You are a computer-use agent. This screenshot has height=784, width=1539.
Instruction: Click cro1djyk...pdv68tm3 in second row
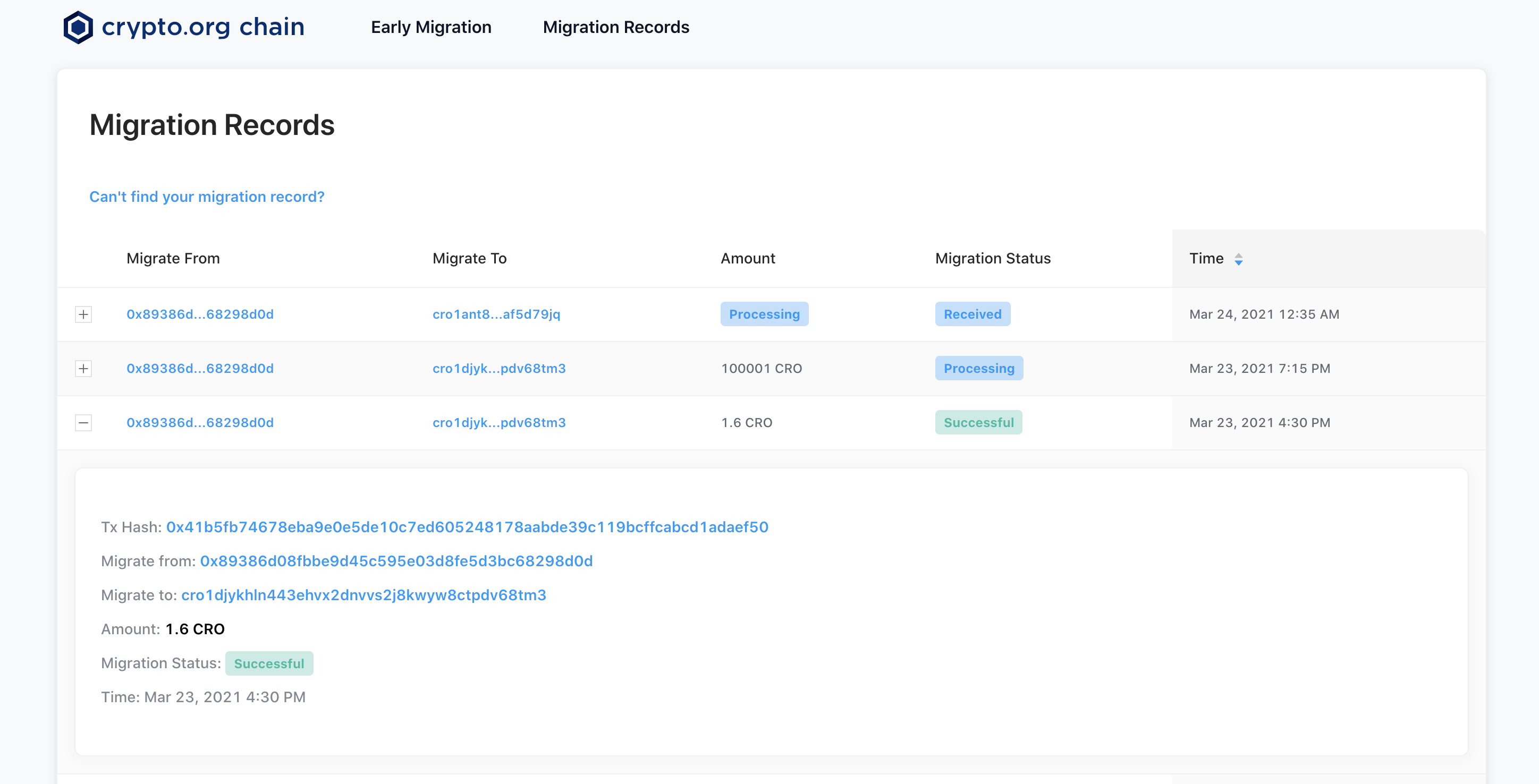coord(498,369)
